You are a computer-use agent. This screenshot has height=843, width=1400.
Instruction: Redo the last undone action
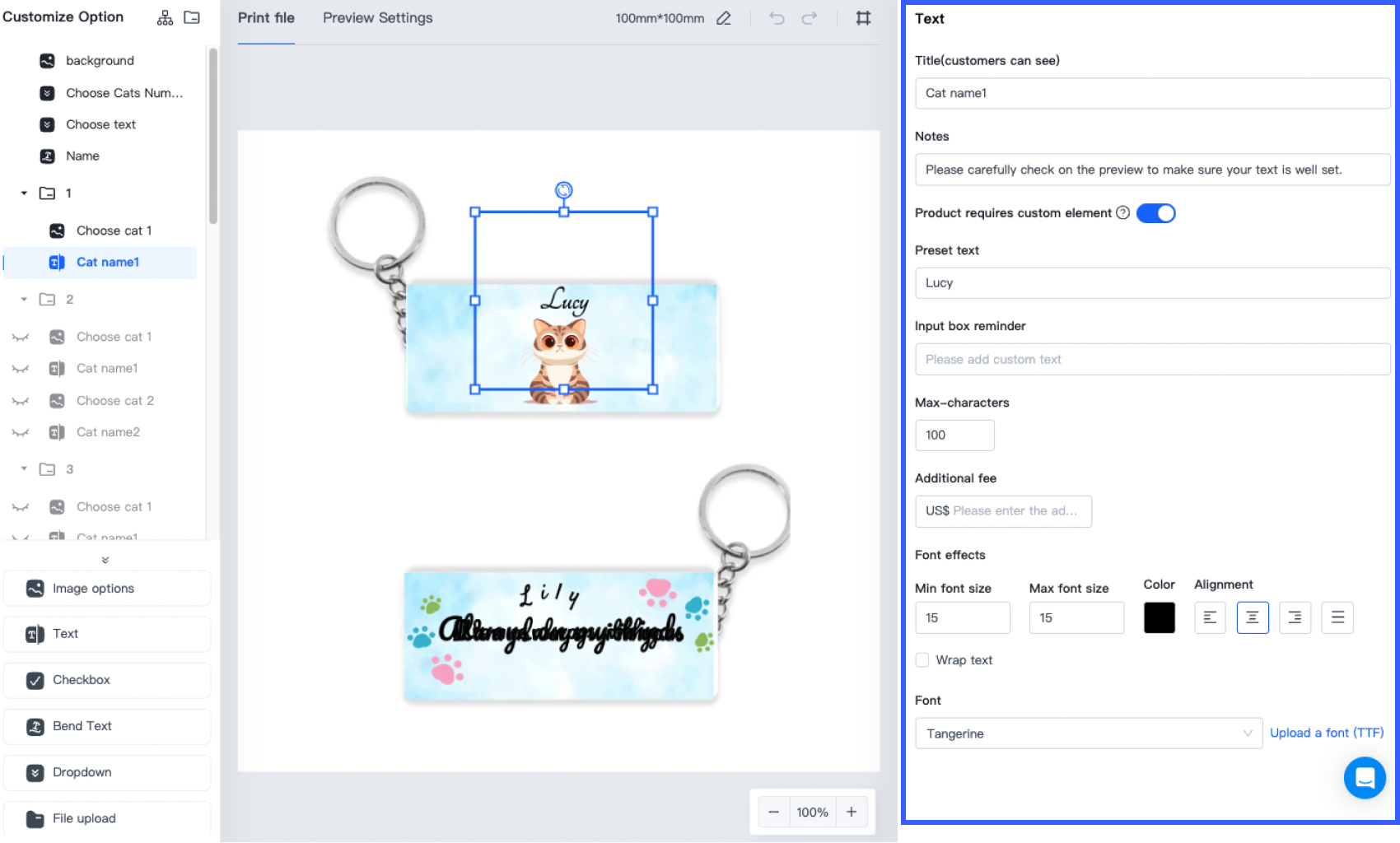point(810,18)
